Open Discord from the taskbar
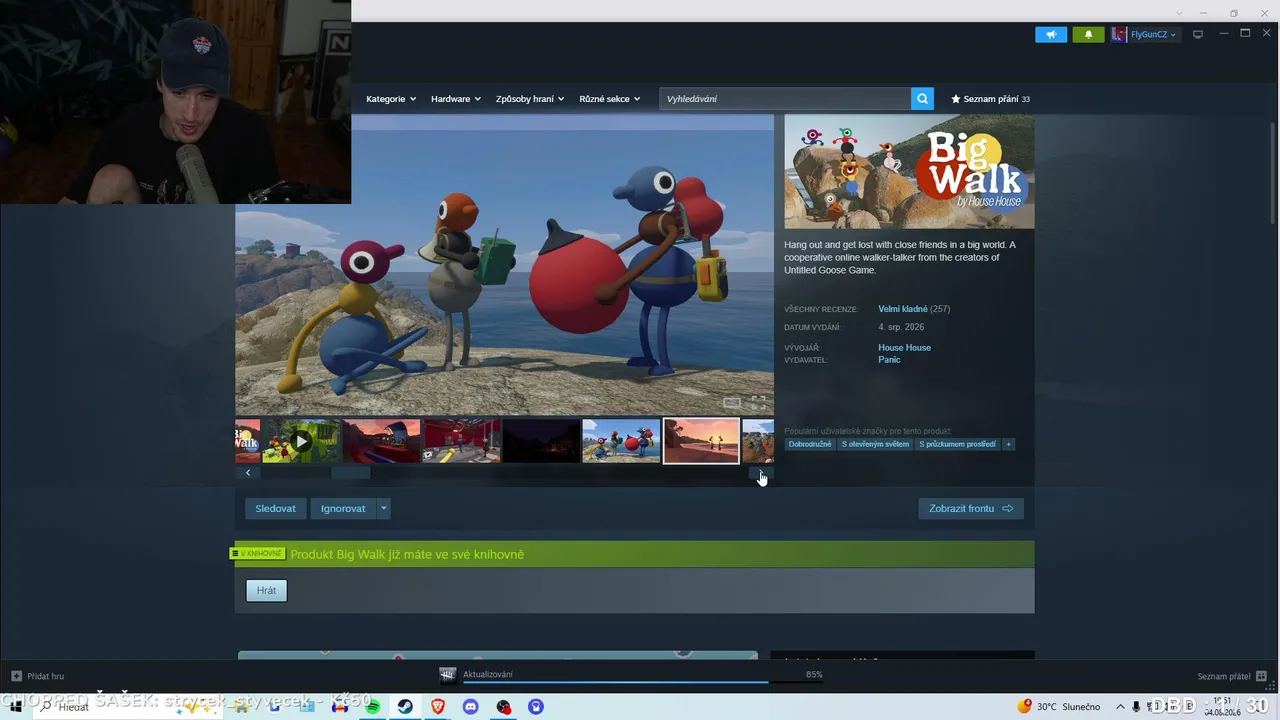1280x720 pixels. 471,707
